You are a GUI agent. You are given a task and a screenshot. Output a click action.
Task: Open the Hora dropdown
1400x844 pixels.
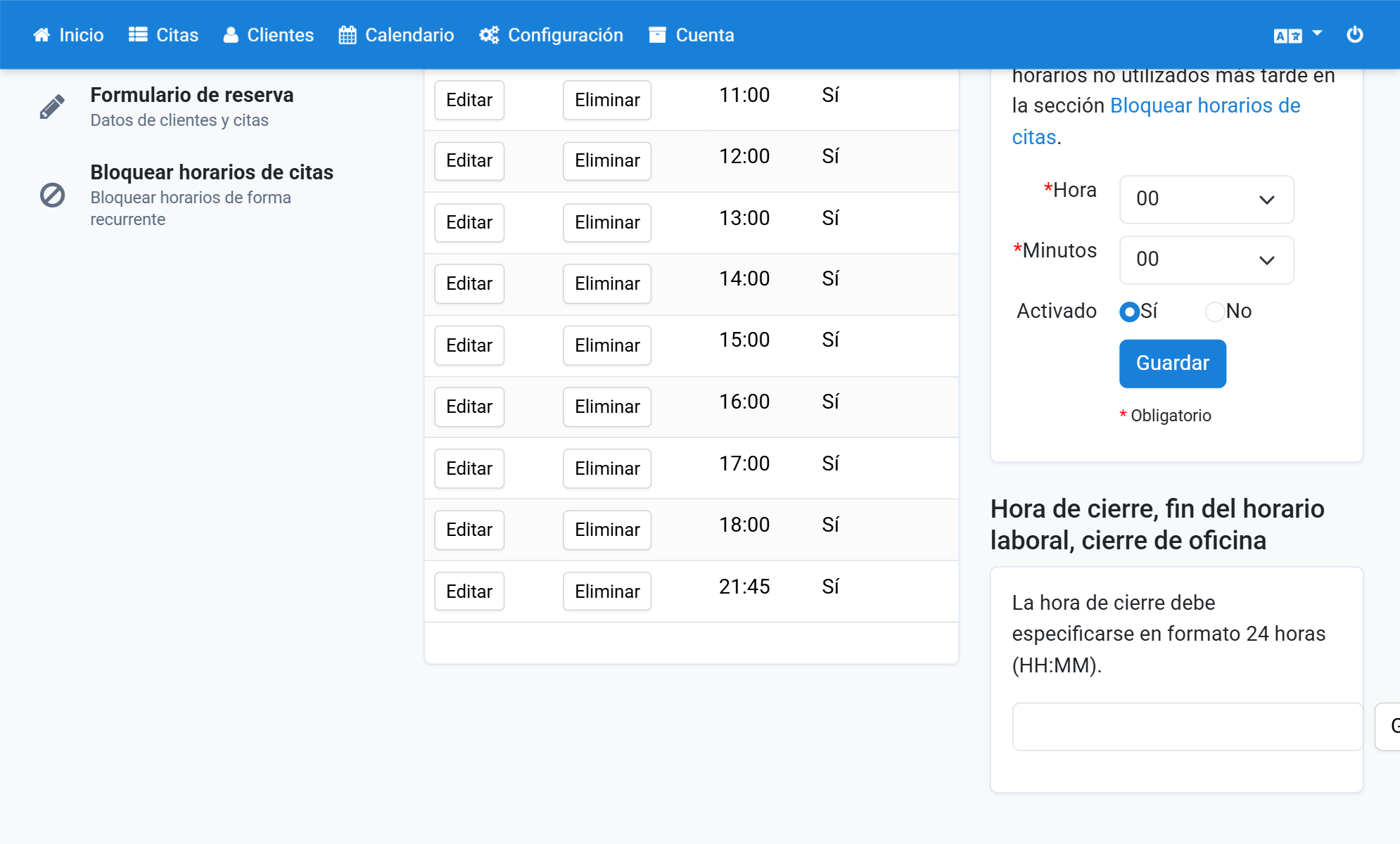[x=1207, y=199]
